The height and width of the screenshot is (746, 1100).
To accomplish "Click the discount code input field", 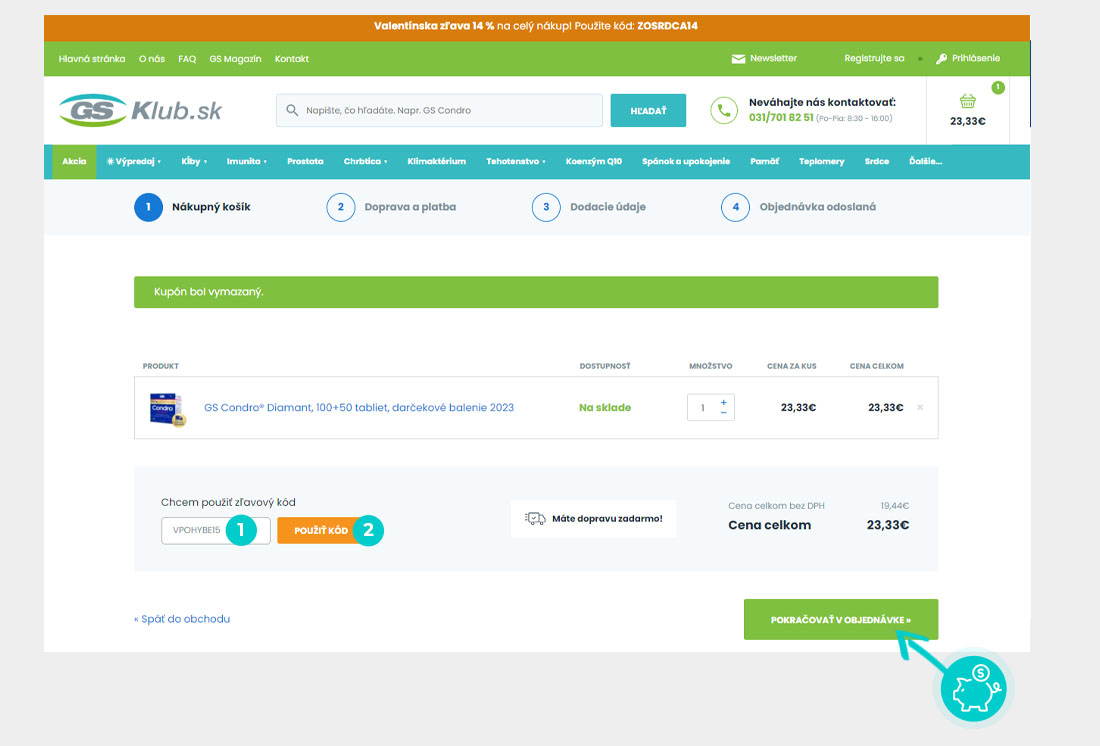I will (215, 531).
